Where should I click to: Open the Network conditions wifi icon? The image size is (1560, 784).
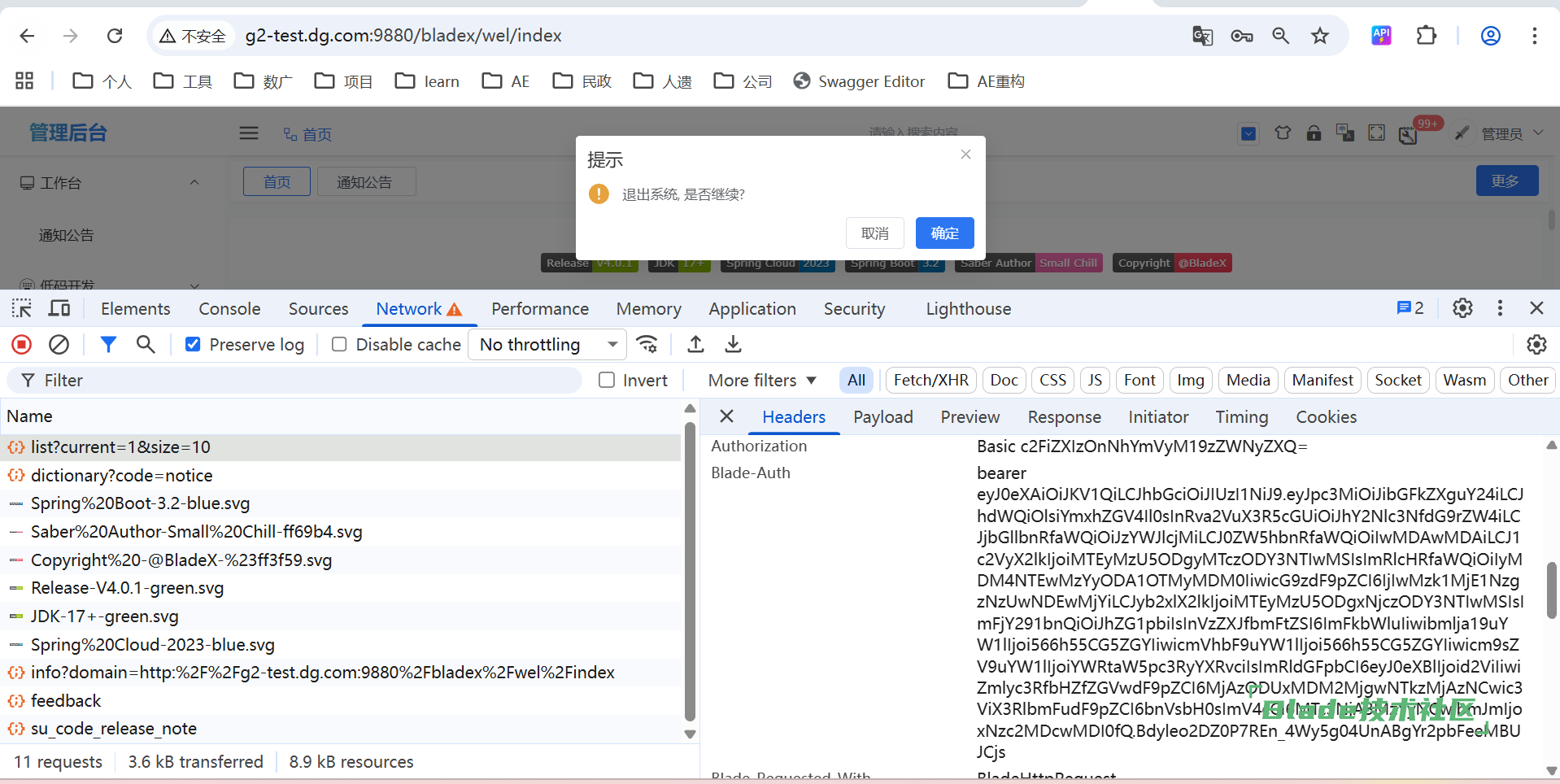tap(647, 345)
